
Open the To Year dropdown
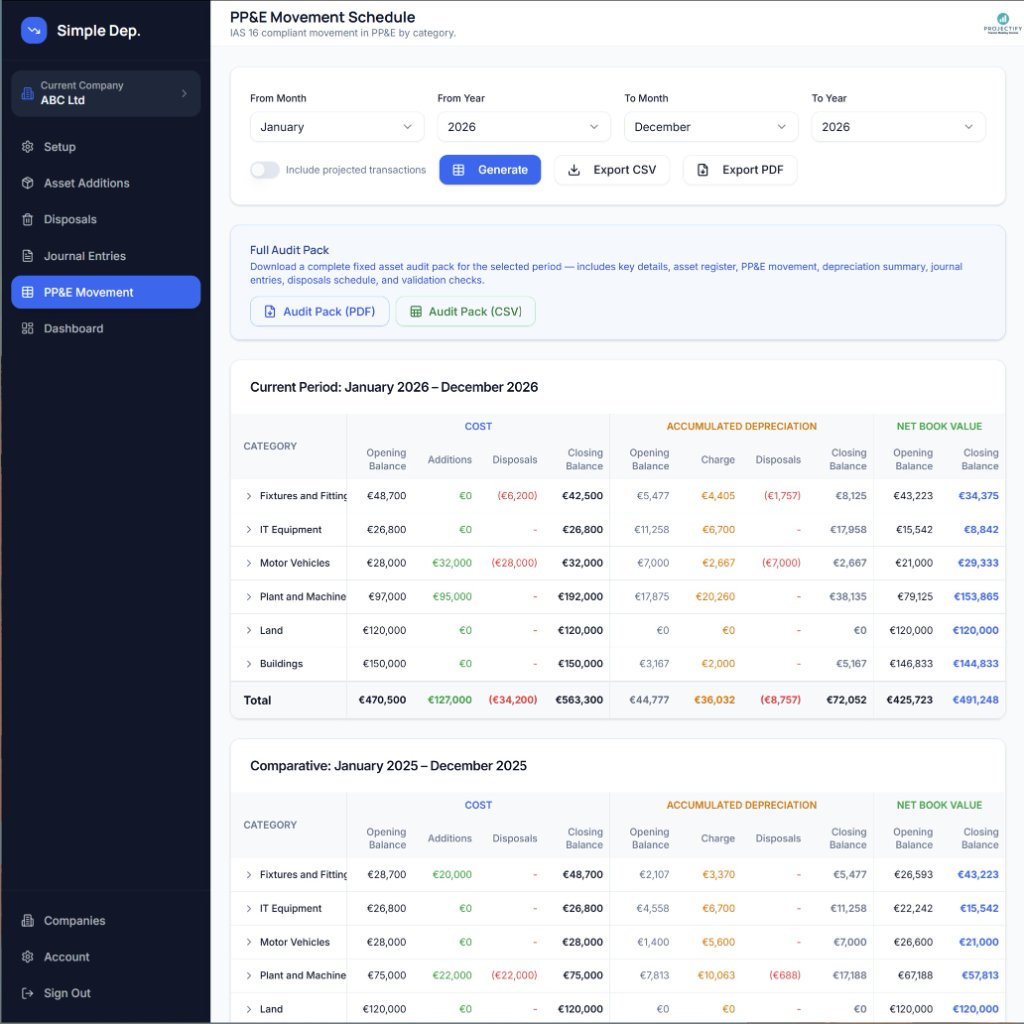898,127
